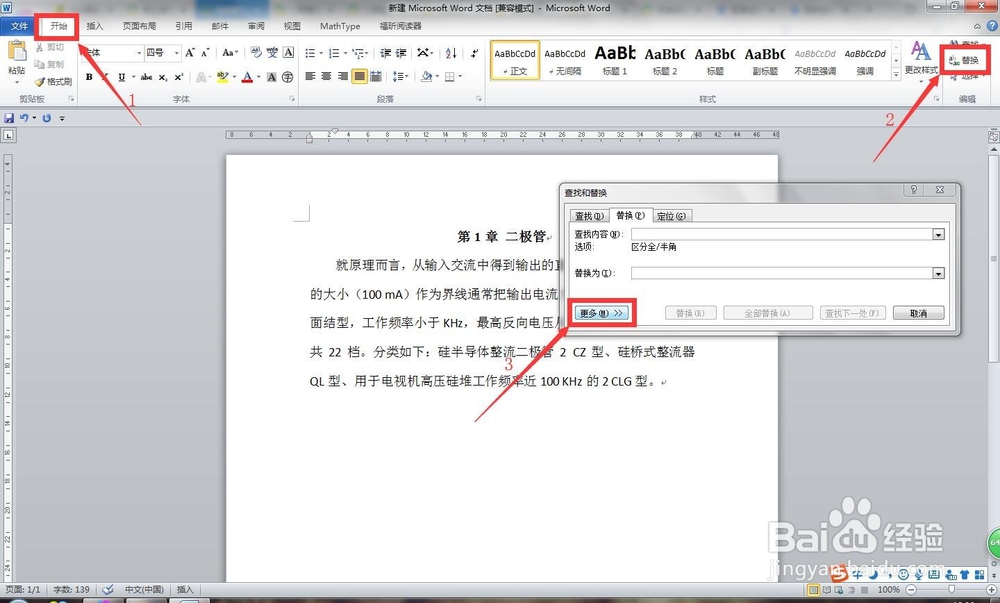The height and width of the screenshot is (603, 1000).
Task: Open the line spacing dropdown
Action: click(x=401, y=76)
